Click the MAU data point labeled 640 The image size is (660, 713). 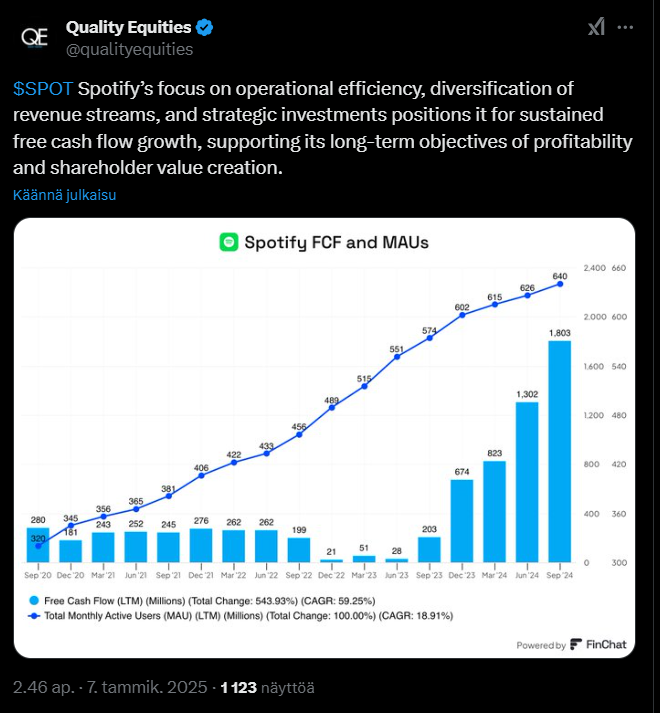coord(559,284)
